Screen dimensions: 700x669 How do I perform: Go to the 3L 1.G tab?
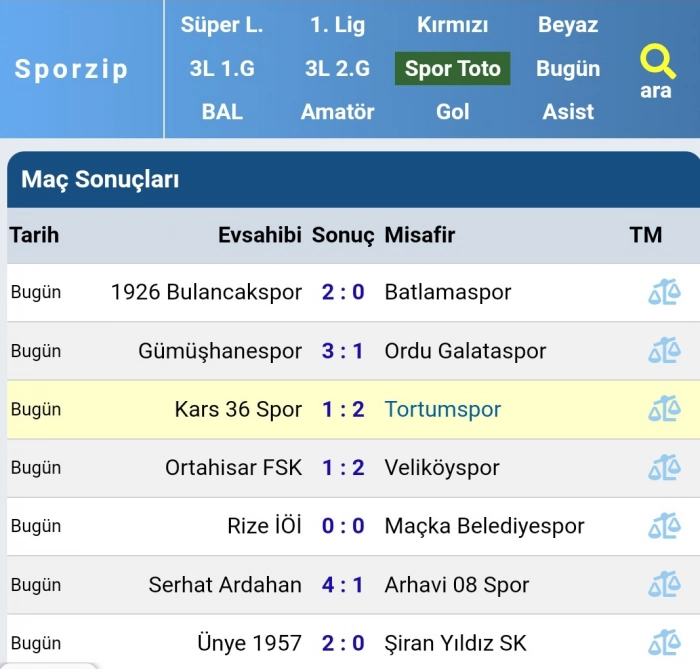coord(222,69)
